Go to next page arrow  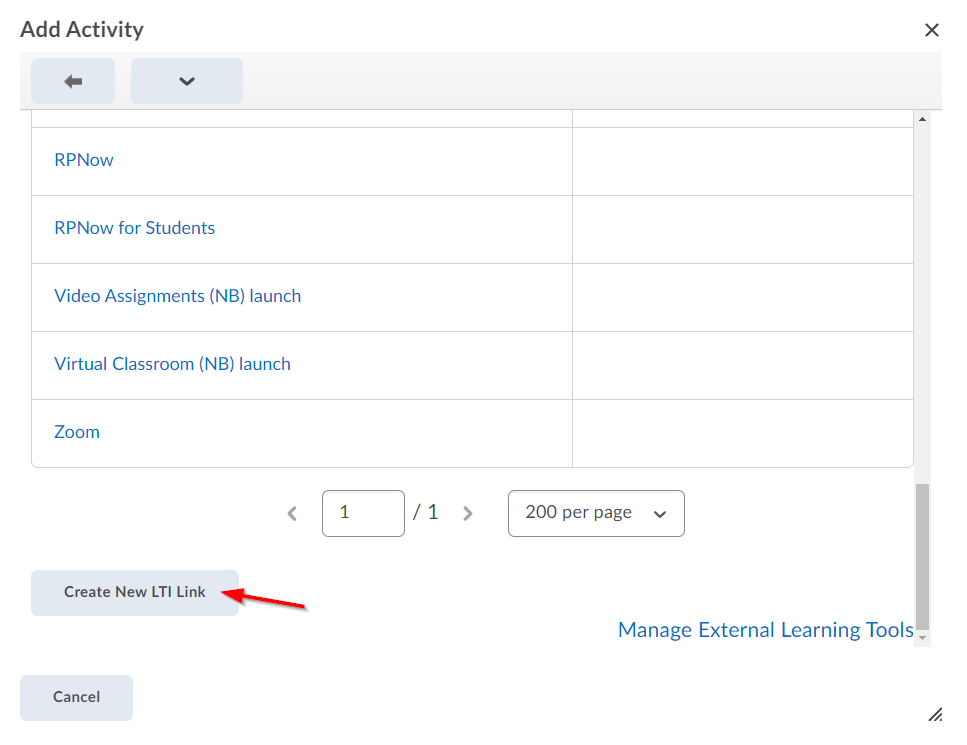(x=467, y=514)
